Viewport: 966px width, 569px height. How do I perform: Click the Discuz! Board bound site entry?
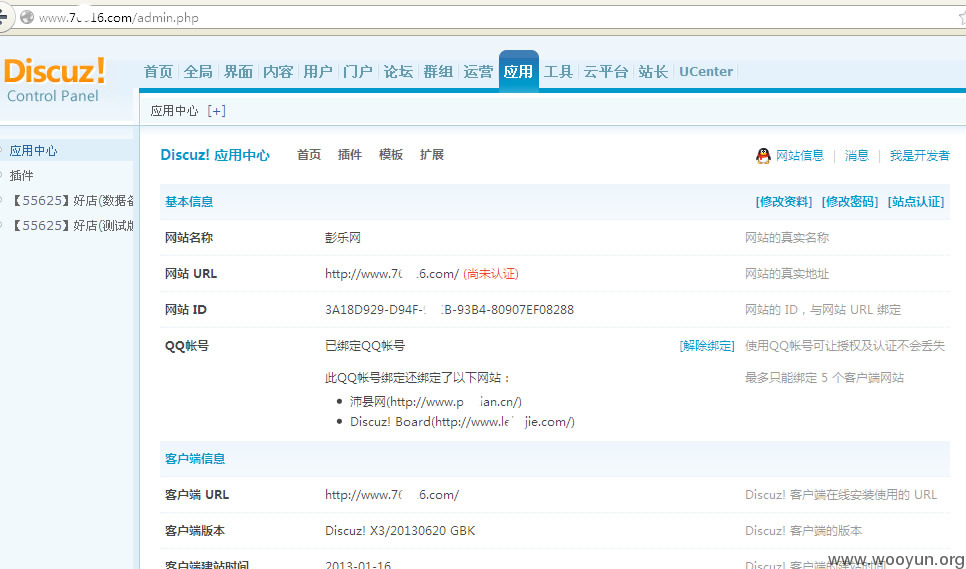coord(462,422)
